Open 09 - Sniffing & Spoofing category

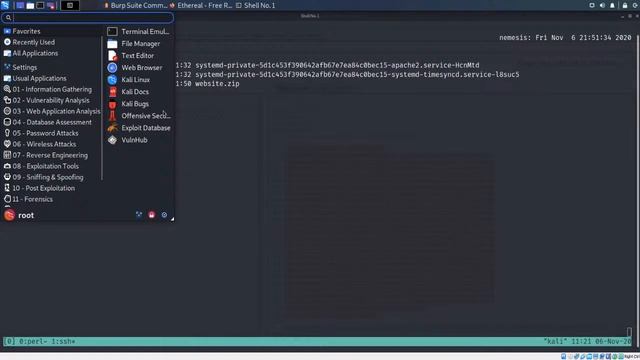pos(51,177)
